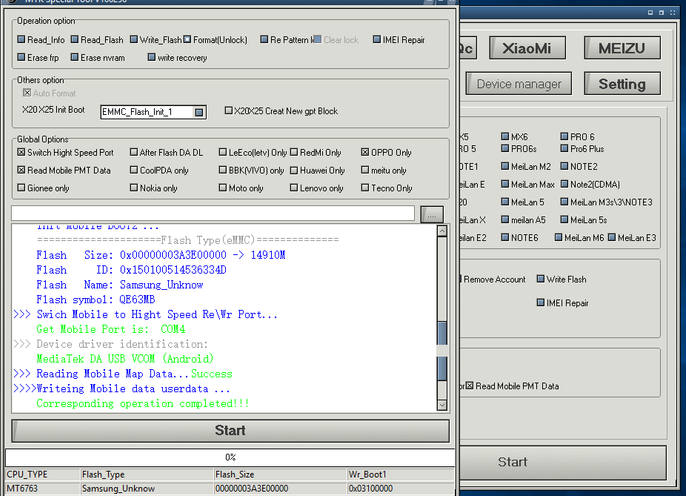This screenshot has height=496, width=686.
Task: Open the EMMC_Flash_Init_1 dropdown
Action: (x=199, y=112)
